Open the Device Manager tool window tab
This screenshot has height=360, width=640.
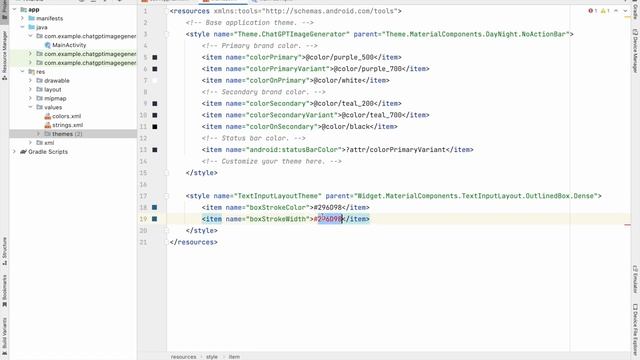click(635, 51)
